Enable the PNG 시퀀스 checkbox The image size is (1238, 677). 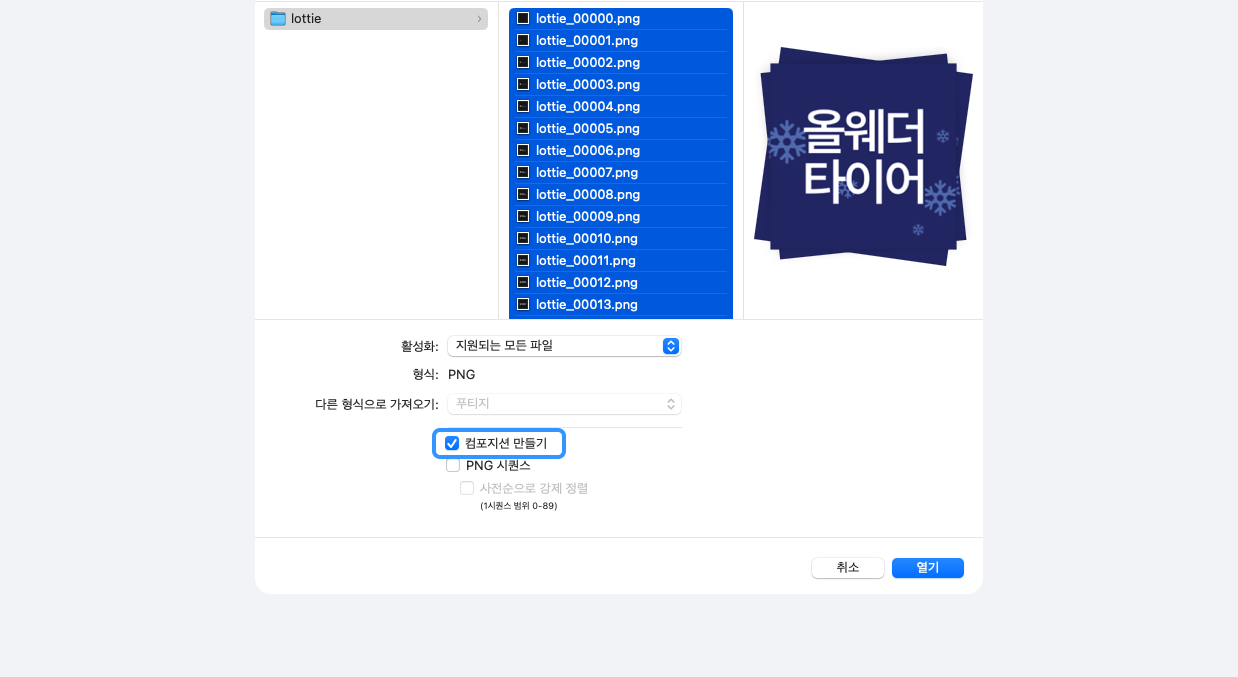pos(453,465)
